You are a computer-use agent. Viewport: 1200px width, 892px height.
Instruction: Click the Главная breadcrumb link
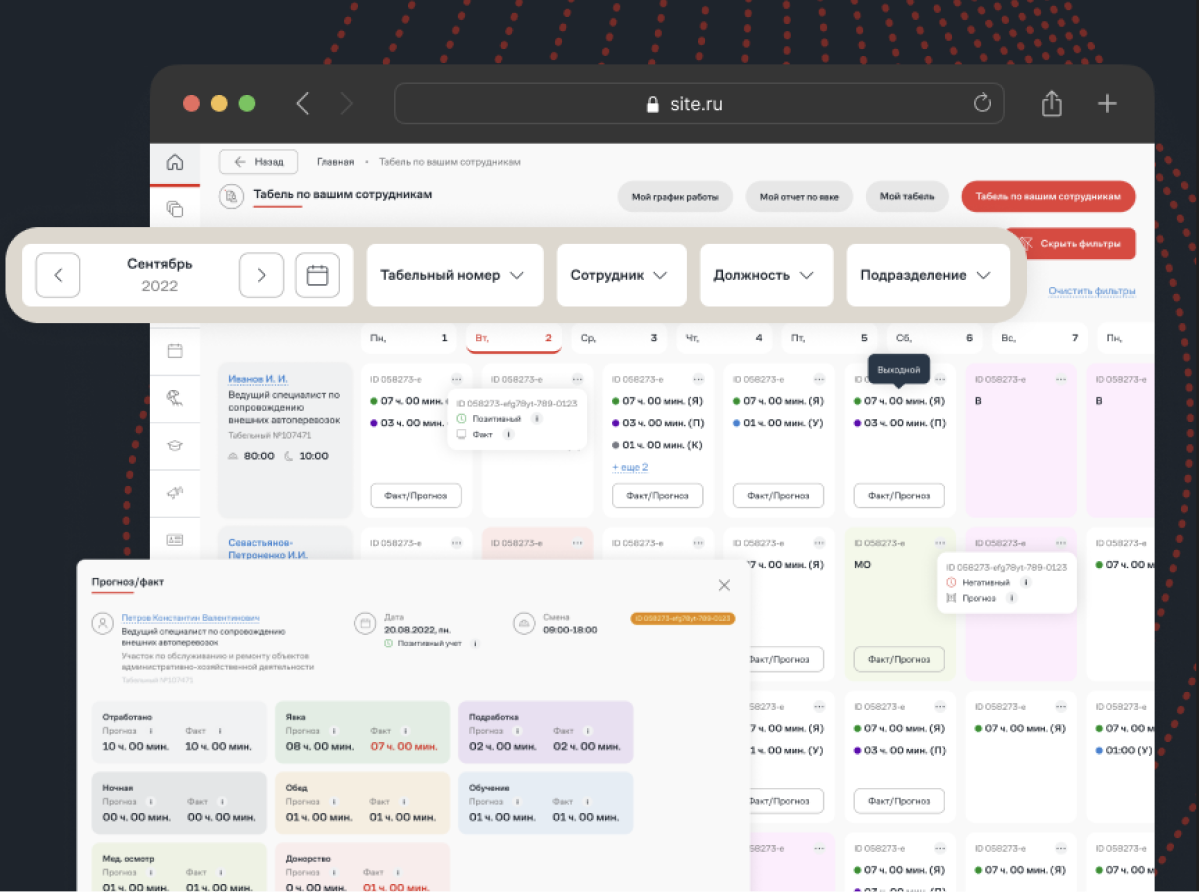point(336,162)
